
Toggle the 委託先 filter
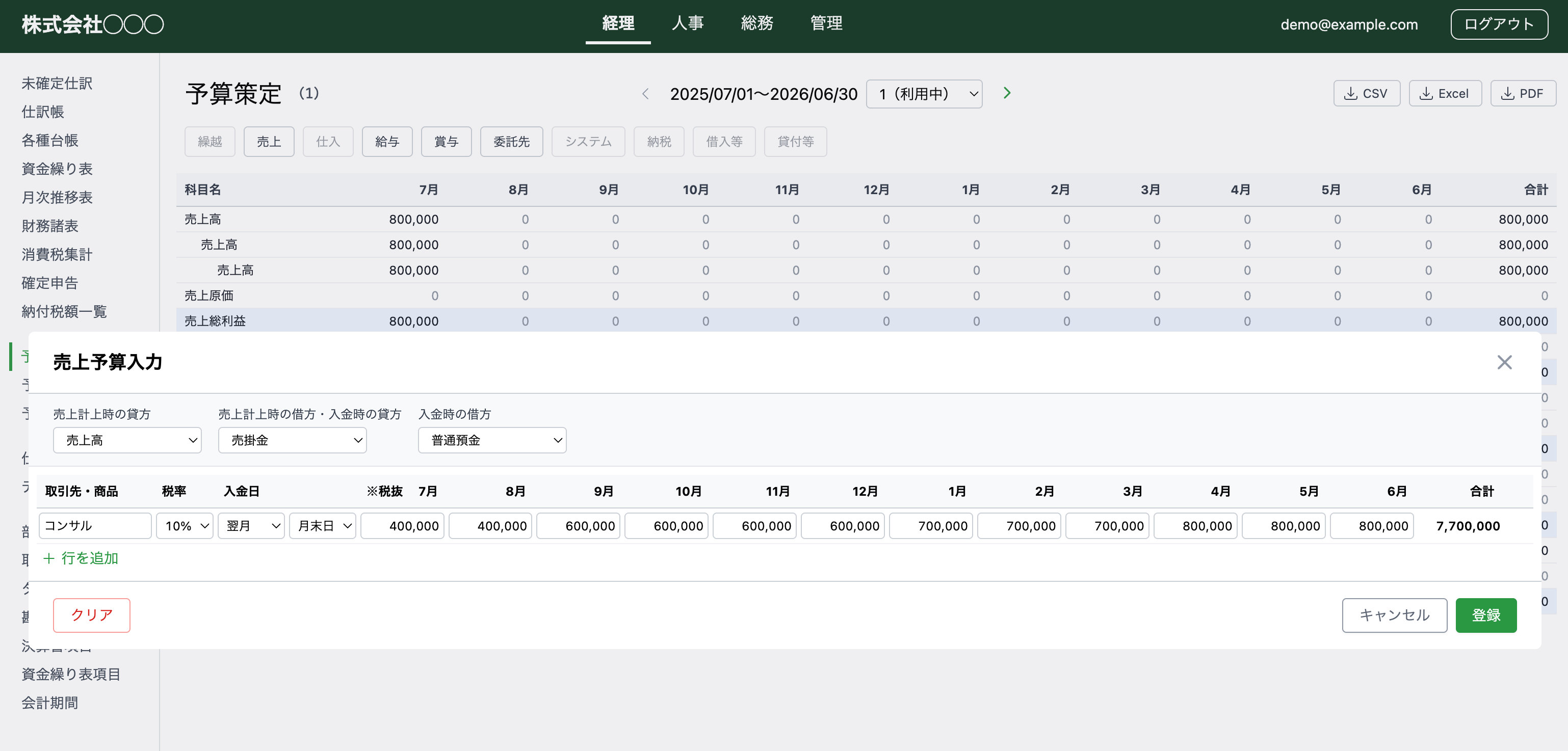click(511, 141)
